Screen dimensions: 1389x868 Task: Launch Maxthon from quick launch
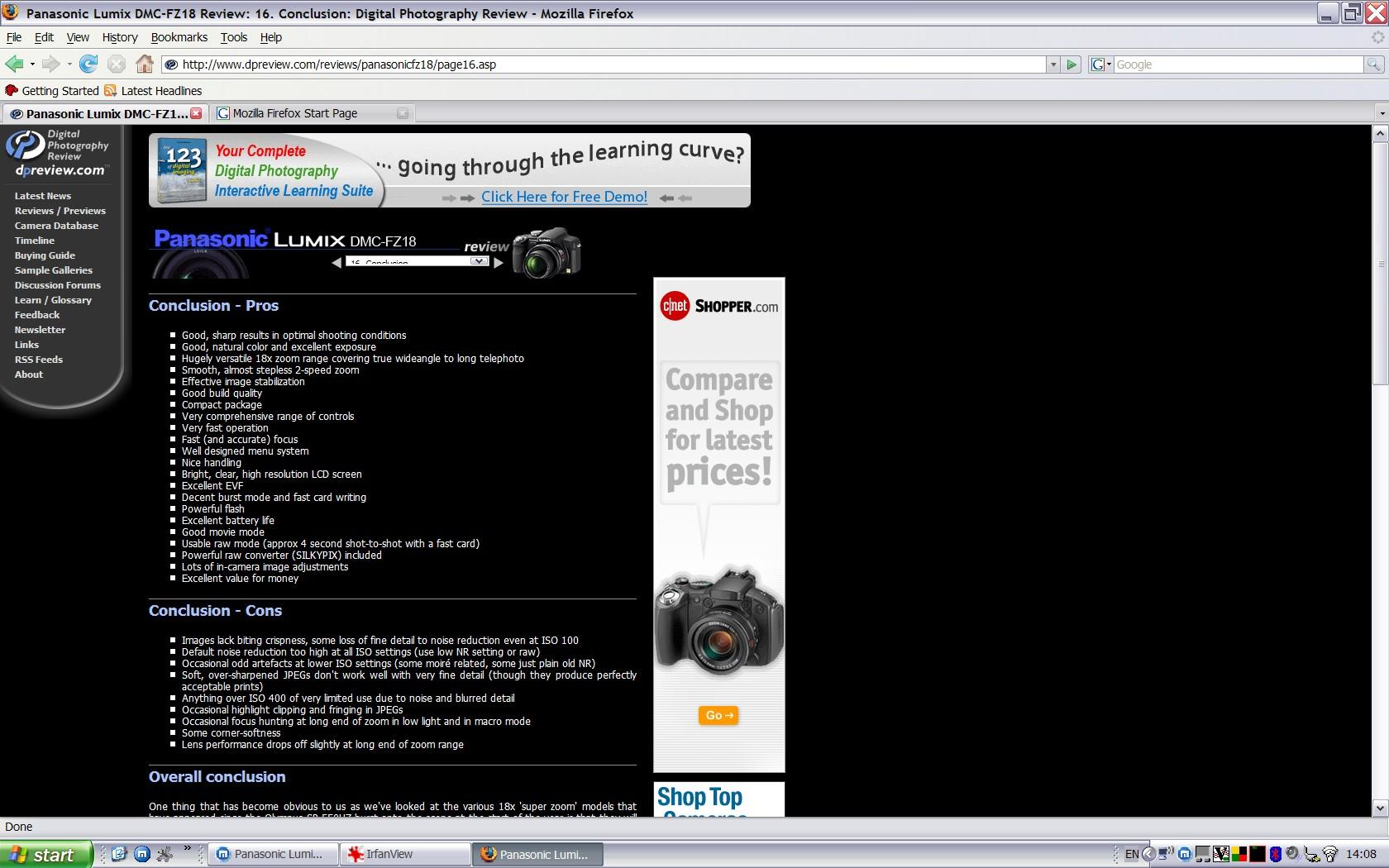click(x=142, y=854)
